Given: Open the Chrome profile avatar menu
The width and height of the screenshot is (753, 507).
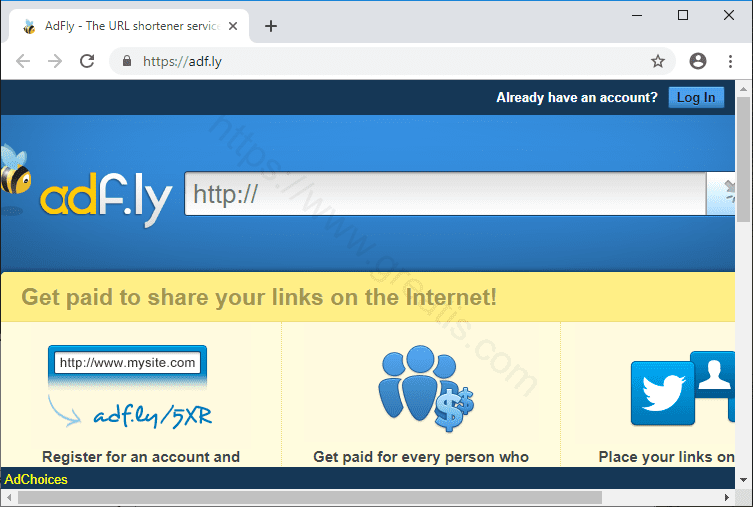Looking at the screenshot, I should 698,61.
